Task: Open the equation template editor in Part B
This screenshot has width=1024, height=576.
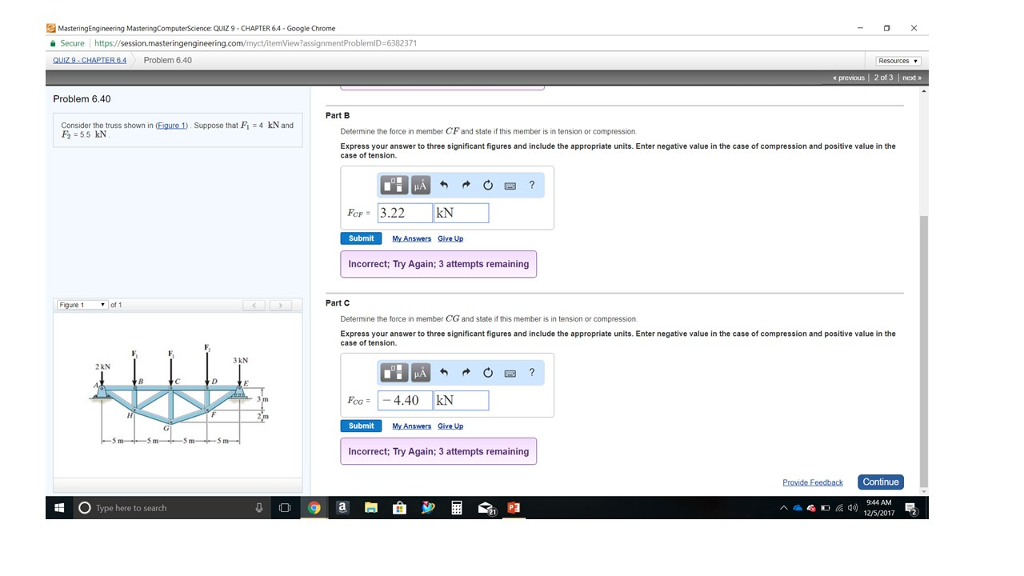Action: click(395, 185)
